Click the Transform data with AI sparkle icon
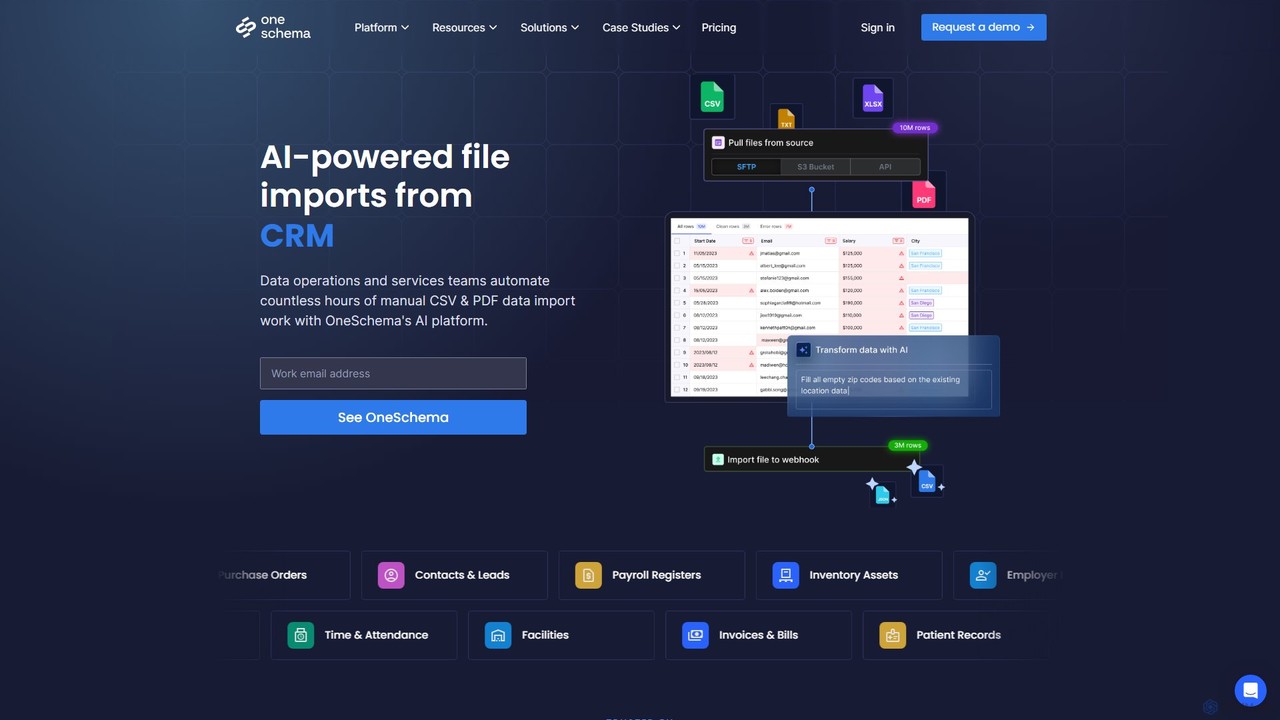 [803, 350]
